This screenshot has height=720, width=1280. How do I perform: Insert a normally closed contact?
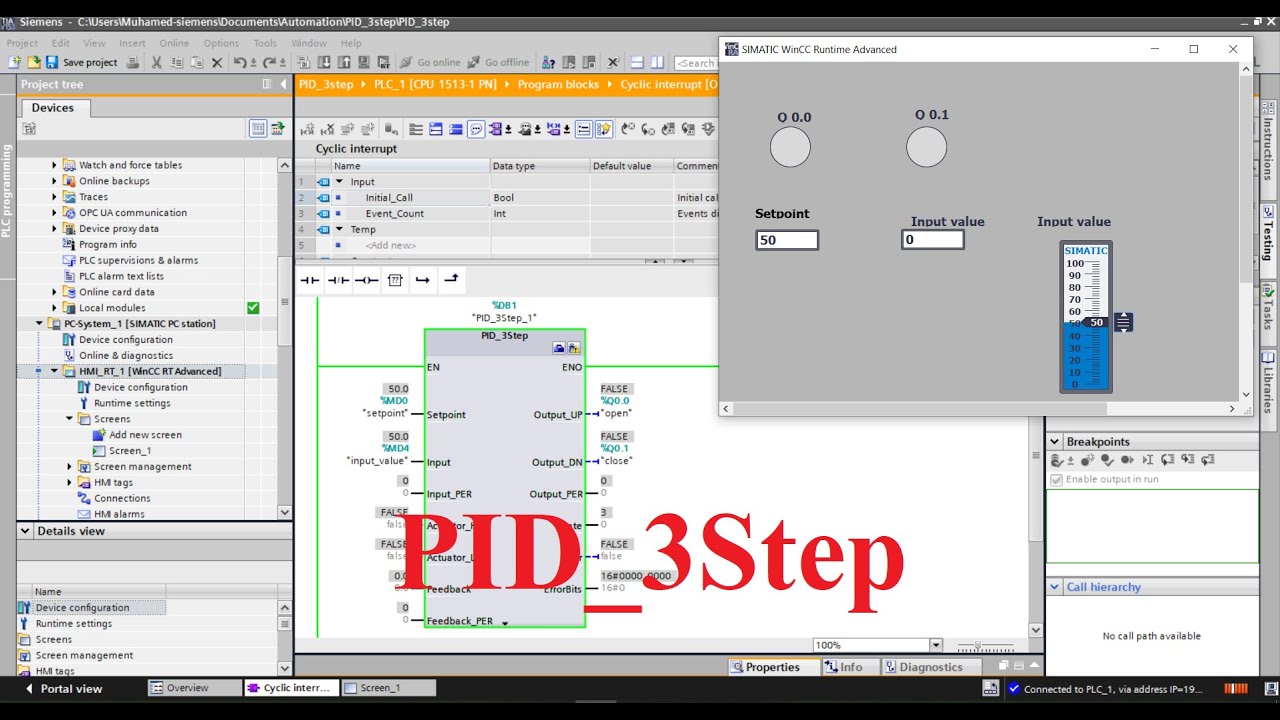point(338,280)
